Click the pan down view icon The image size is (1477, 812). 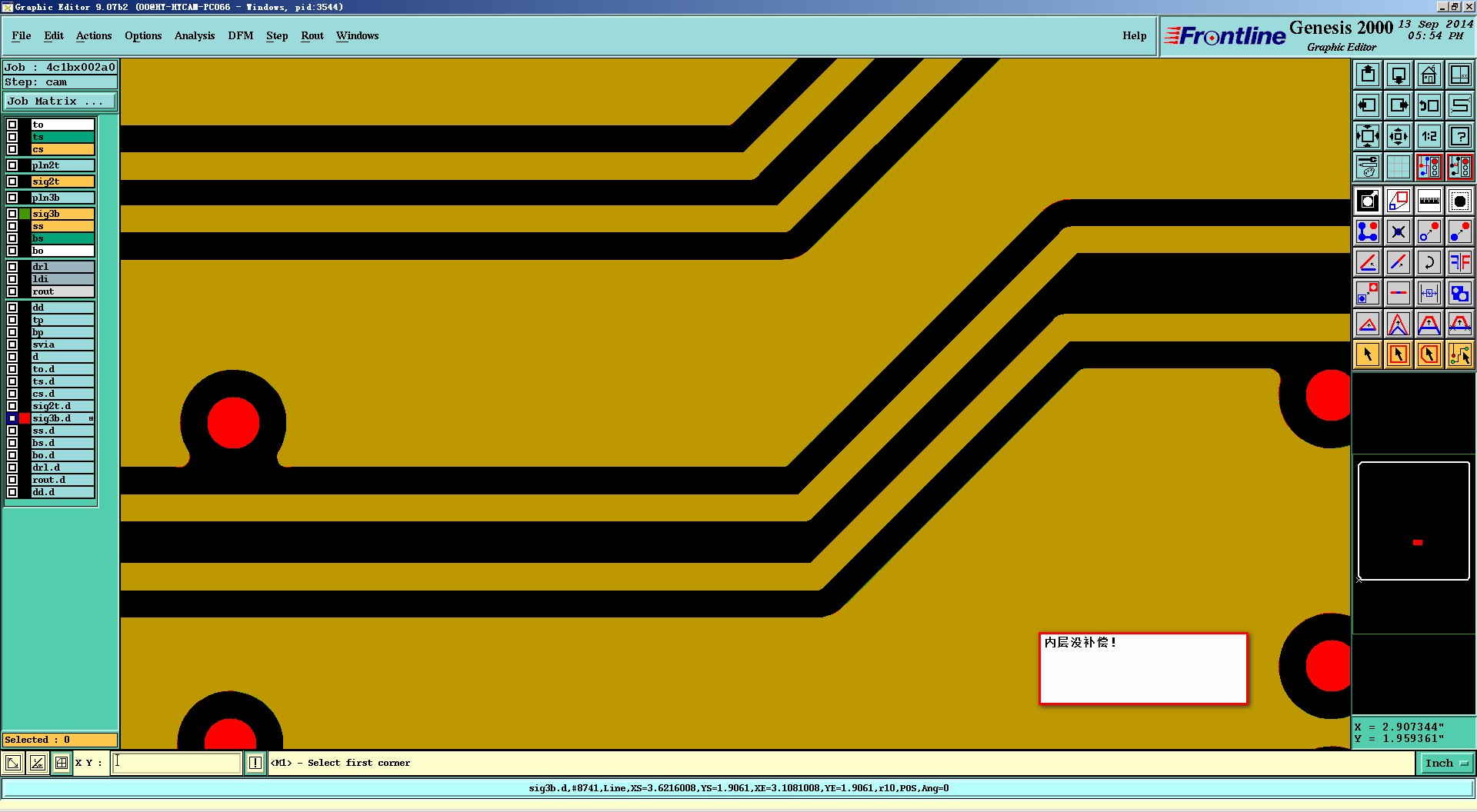[x=1399, y=75]
